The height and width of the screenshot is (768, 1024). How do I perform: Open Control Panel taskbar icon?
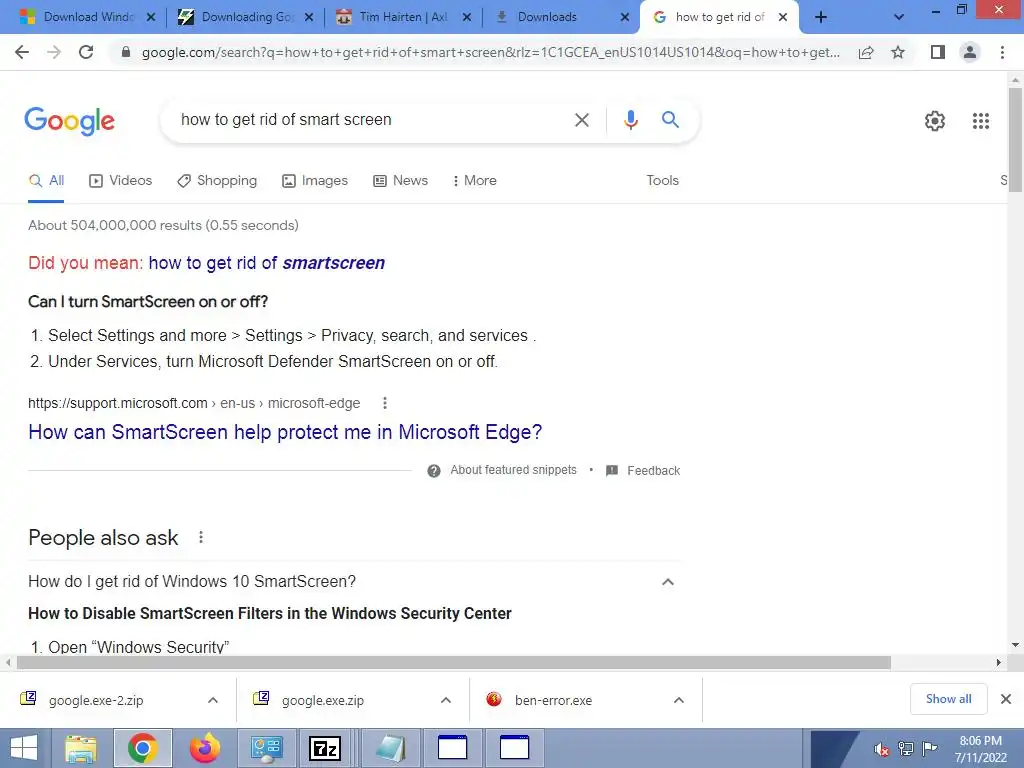click(x=266, y=748)
